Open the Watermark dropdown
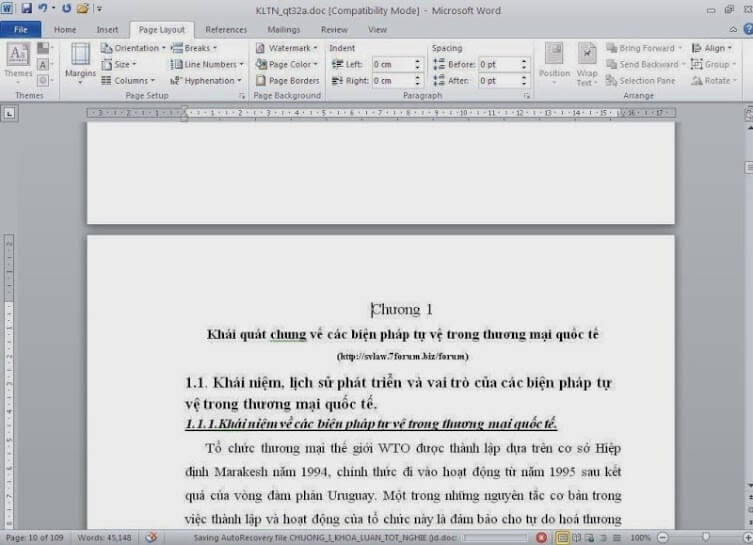The height and width of the screenshot is (545, 753). (287, 48)
